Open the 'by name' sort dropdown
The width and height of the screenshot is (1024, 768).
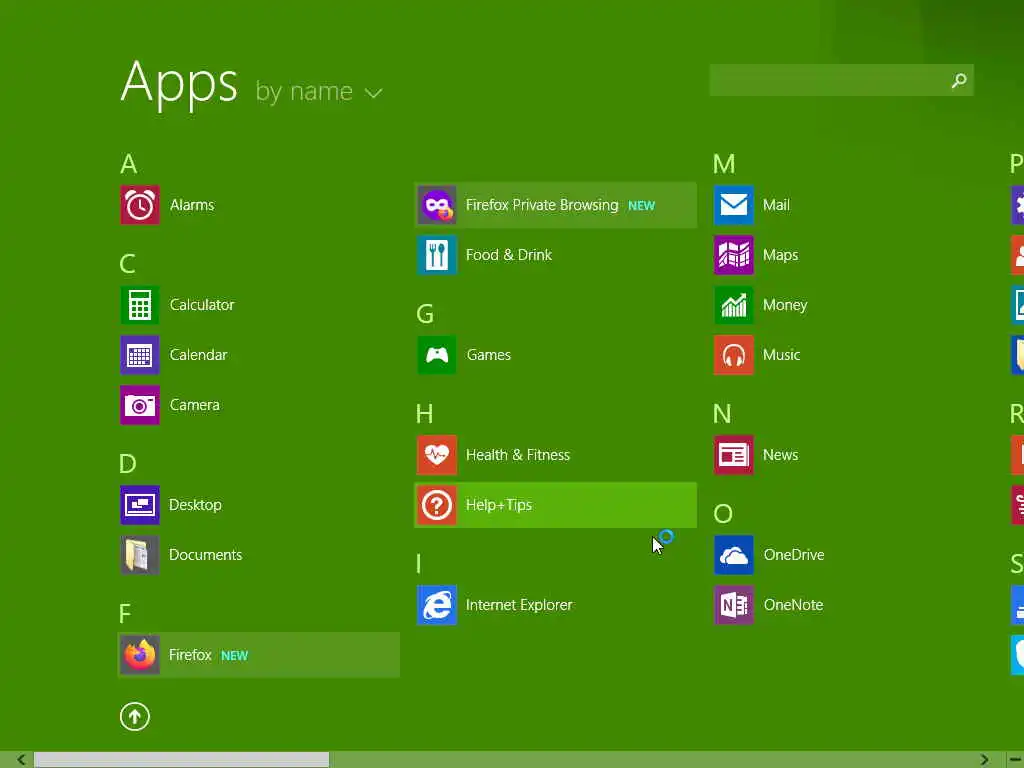point(319,91)
